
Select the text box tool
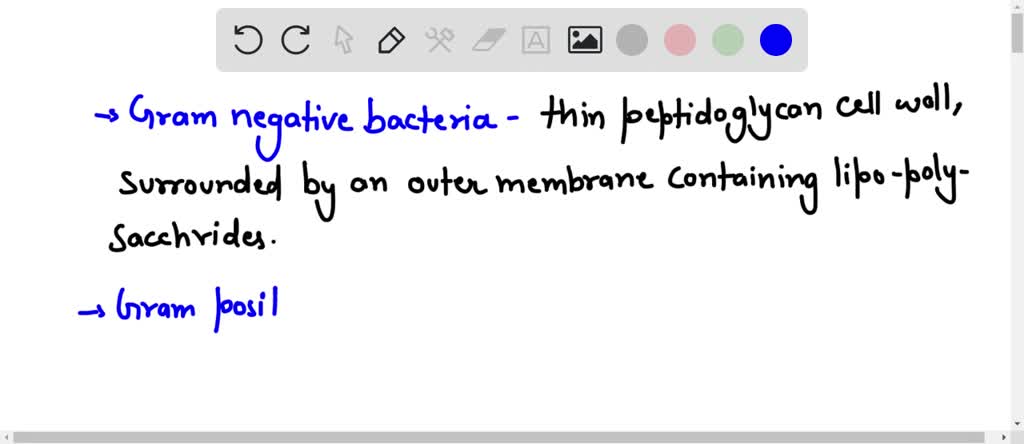[x=536, y=40]
